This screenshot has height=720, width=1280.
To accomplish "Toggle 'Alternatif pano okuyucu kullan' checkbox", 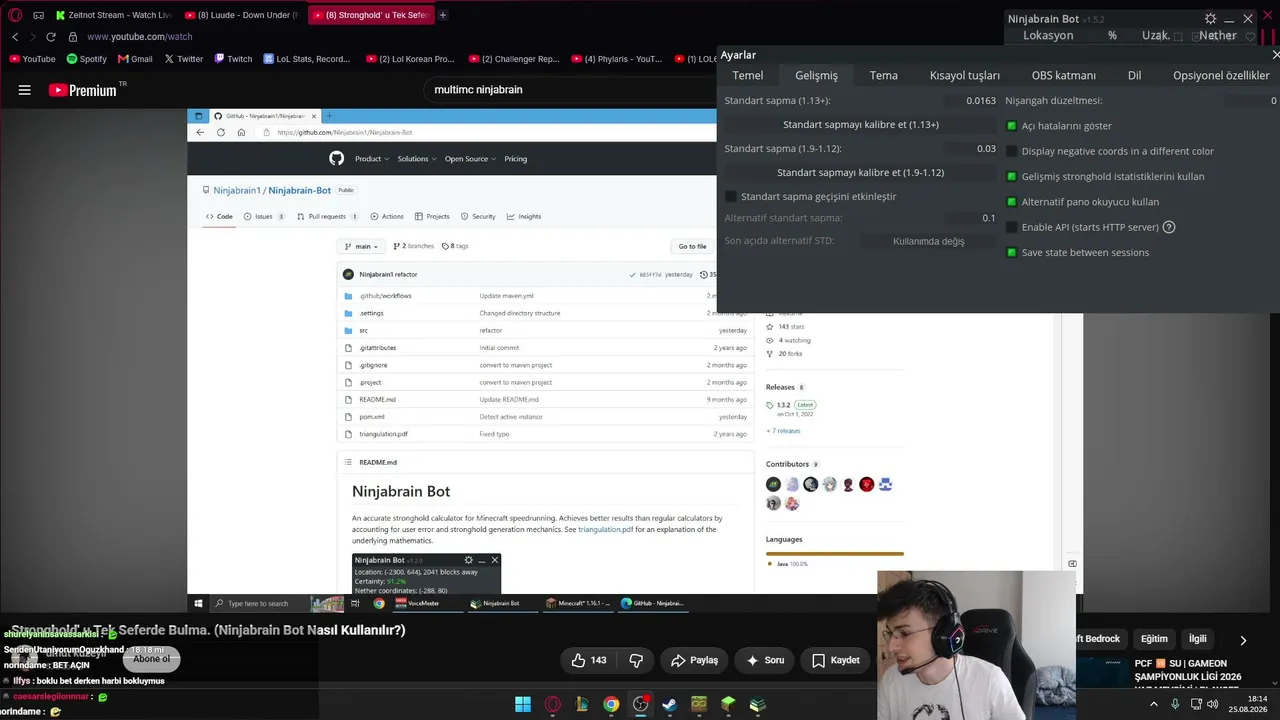I will point(1012,202).
